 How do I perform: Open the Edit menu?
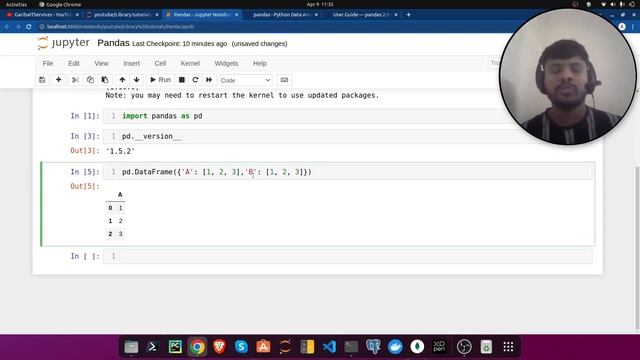tap(73, 64)
